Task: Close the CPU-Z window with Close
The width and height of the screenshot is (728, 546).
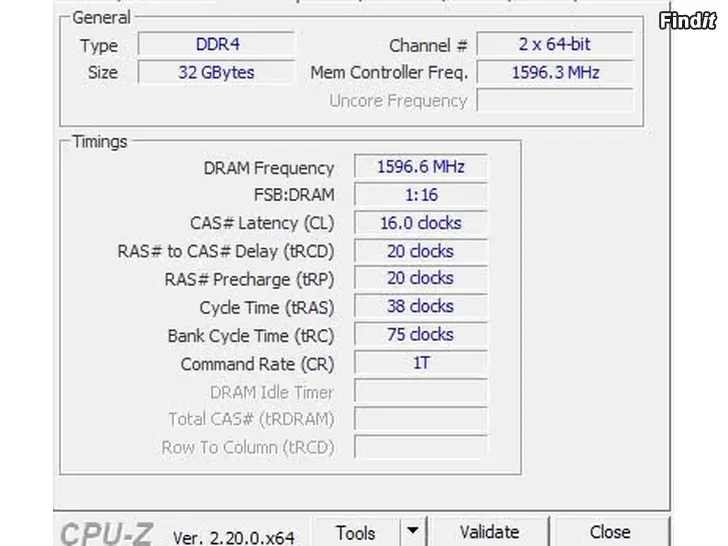Action: 610,532
